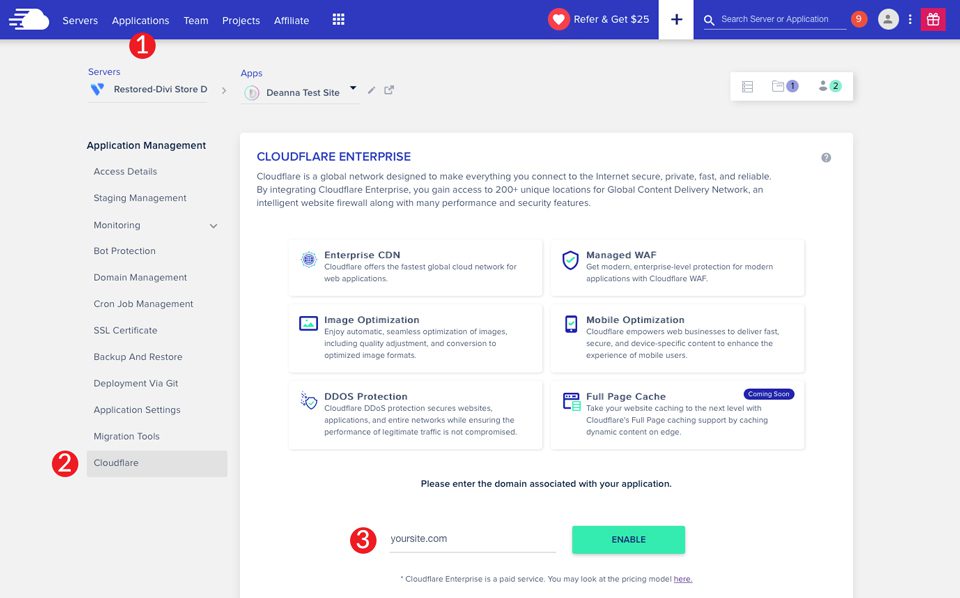960x598 pixels.
Task: Click the yoursite.com domain input field
Action: pos(470,537)
